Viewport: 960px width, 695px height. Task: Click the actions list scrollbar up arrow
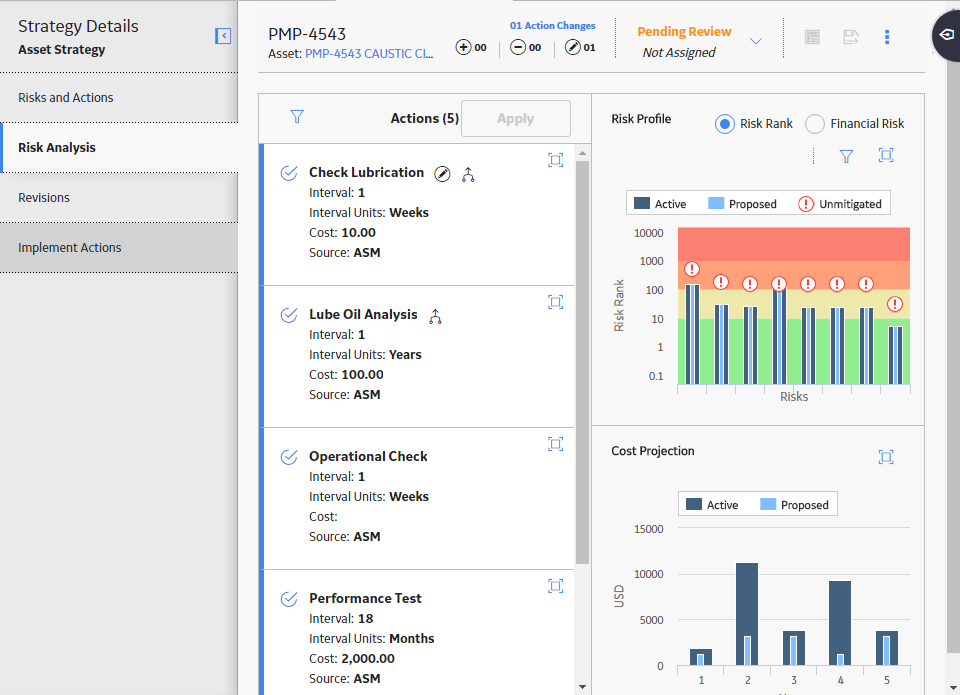click(x=582, y=153)
